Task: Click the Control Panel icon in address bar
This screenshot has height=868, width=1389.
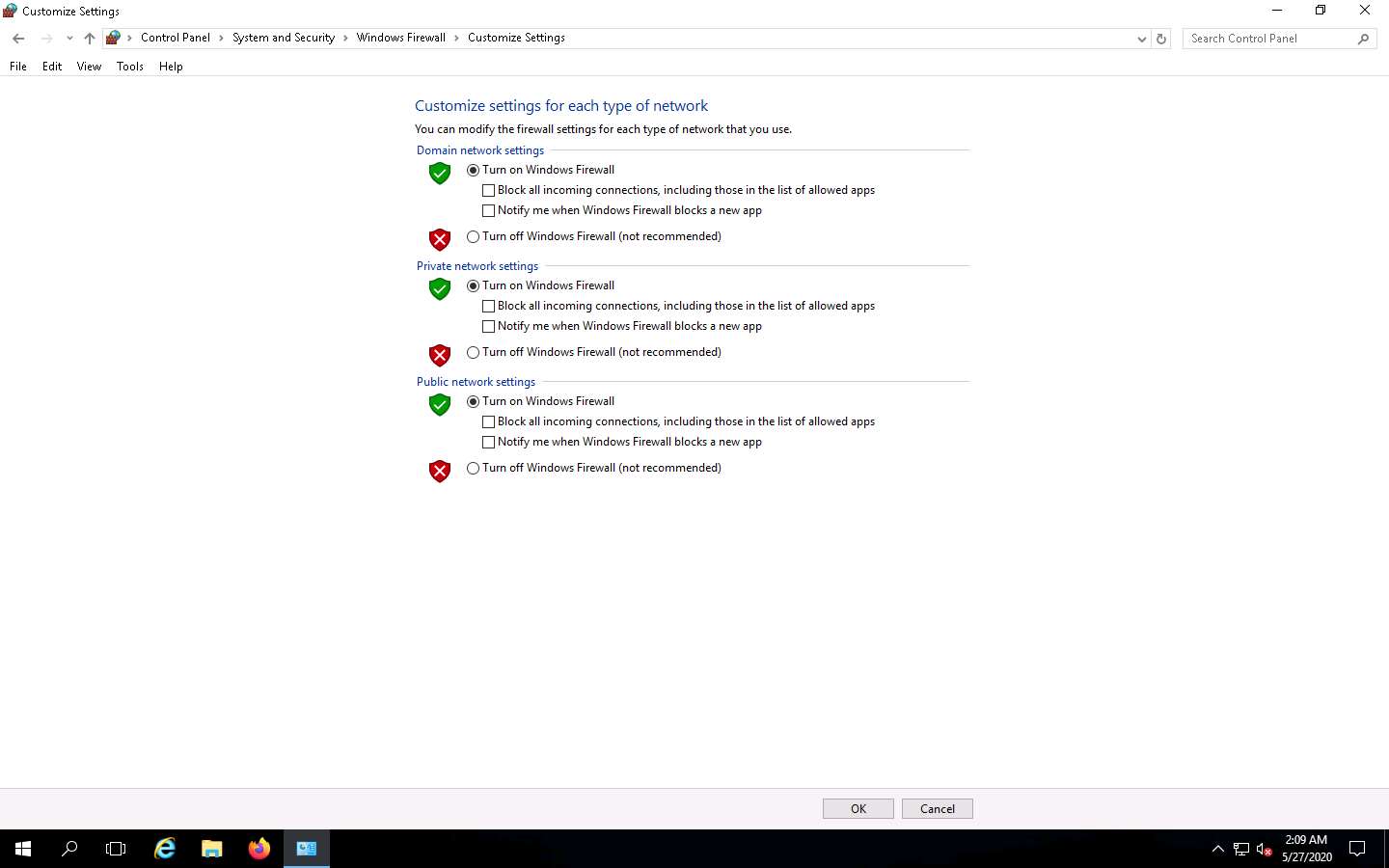Action: 113,38
